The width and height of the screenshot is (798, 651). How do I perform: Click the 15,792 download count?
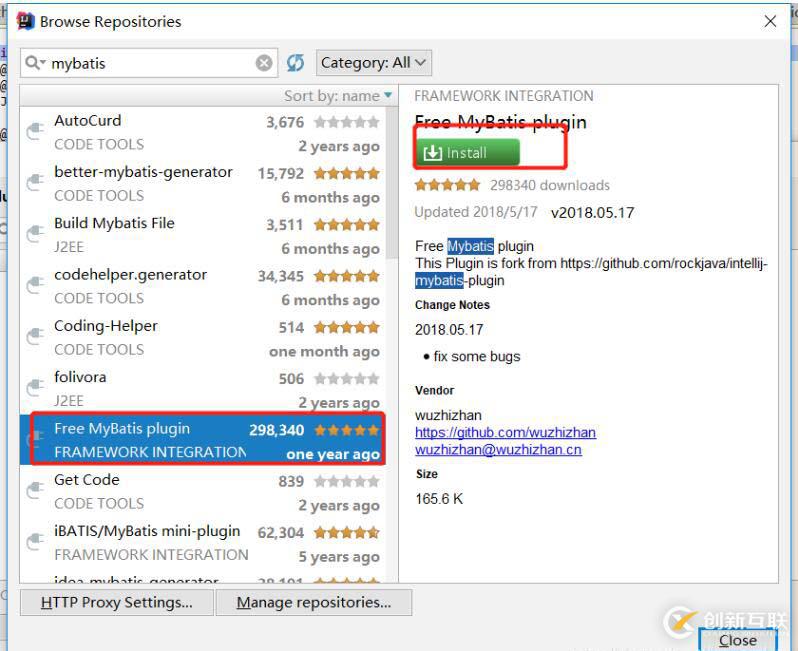coord(280,174)
